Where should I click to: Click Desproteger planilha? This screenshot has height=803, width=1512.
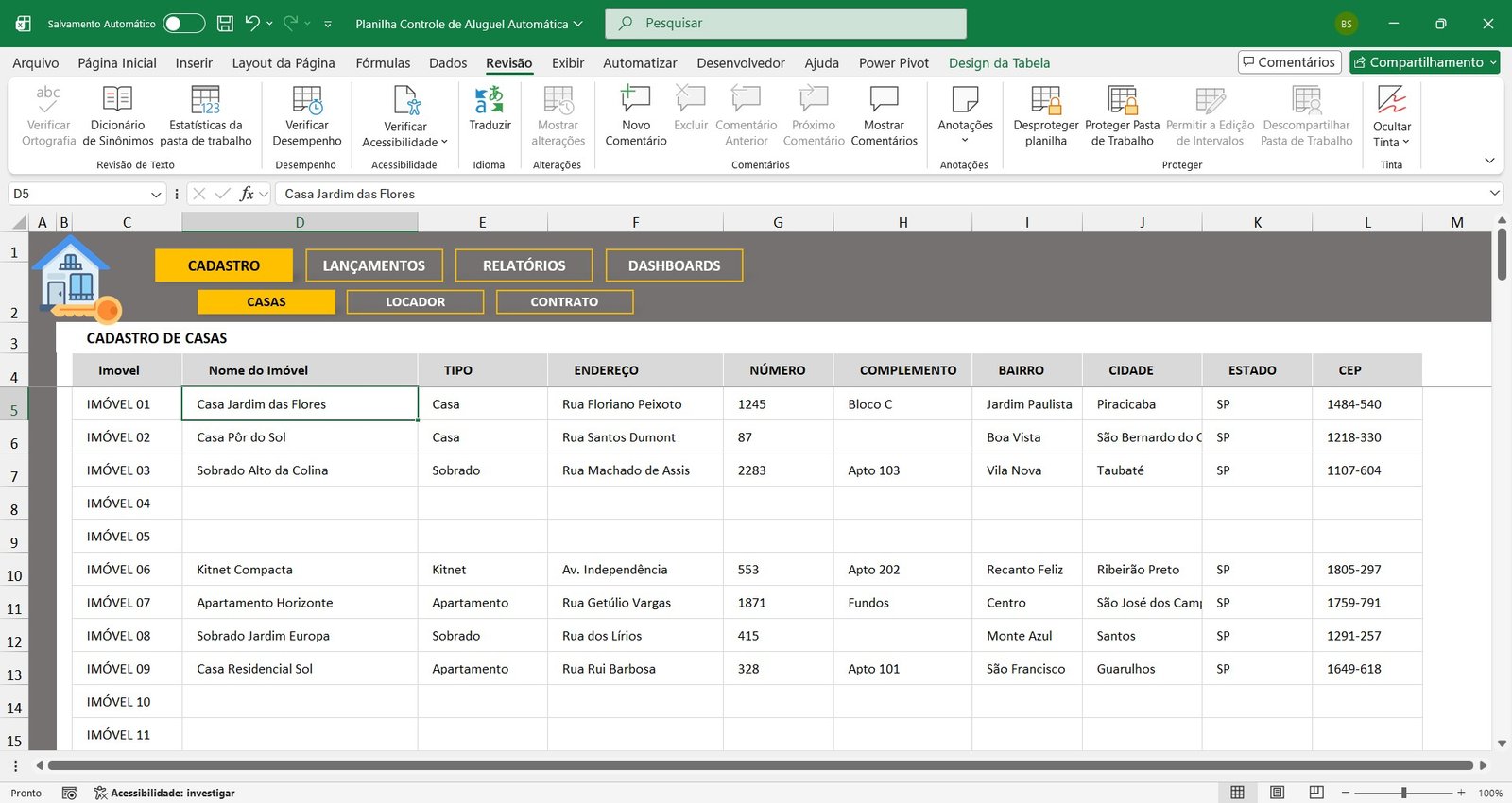[1046, 115]
